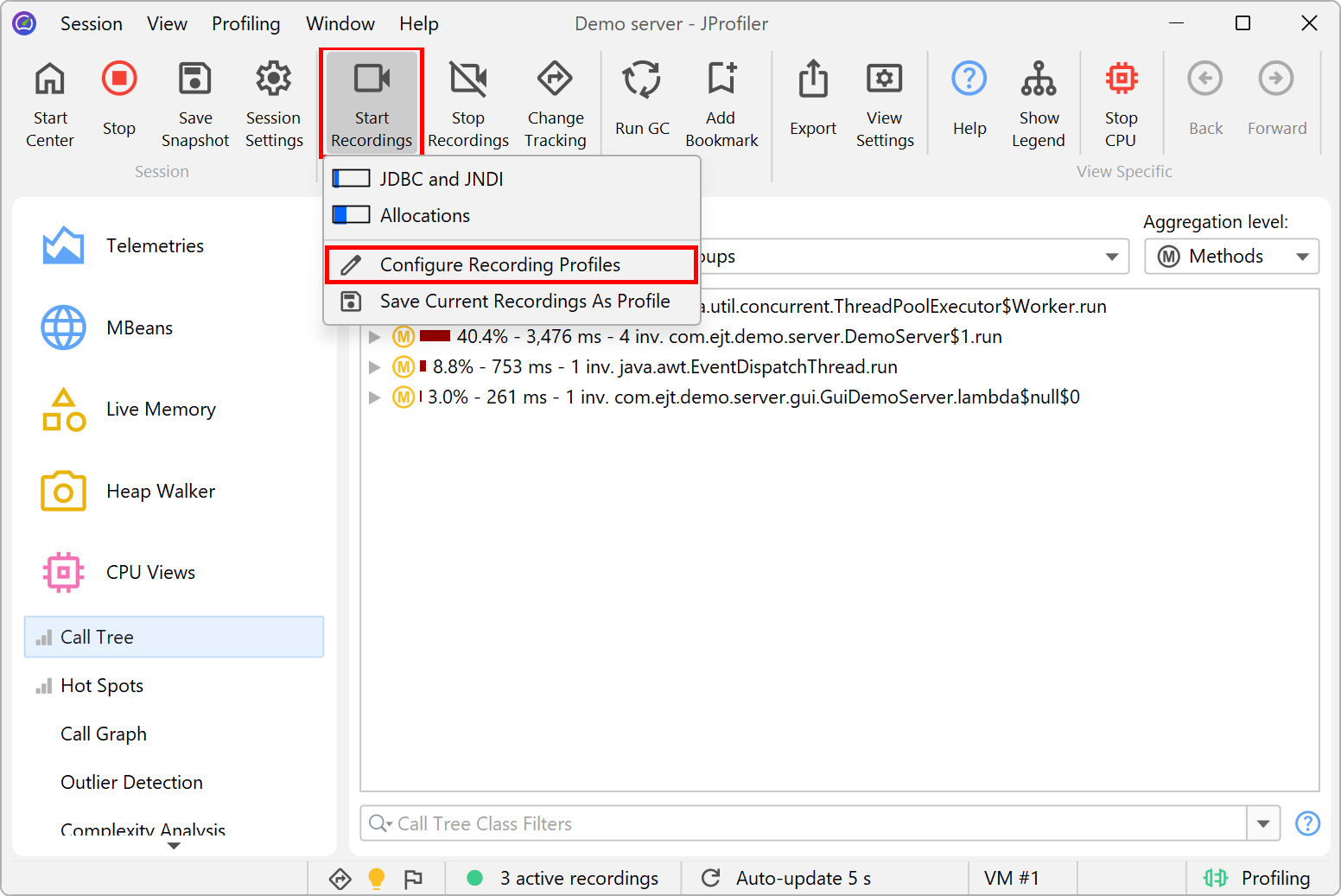Expand the EventDispatchThread.run tree node
The height and width of the screenshot is (896, 1341).
(375, 367)
